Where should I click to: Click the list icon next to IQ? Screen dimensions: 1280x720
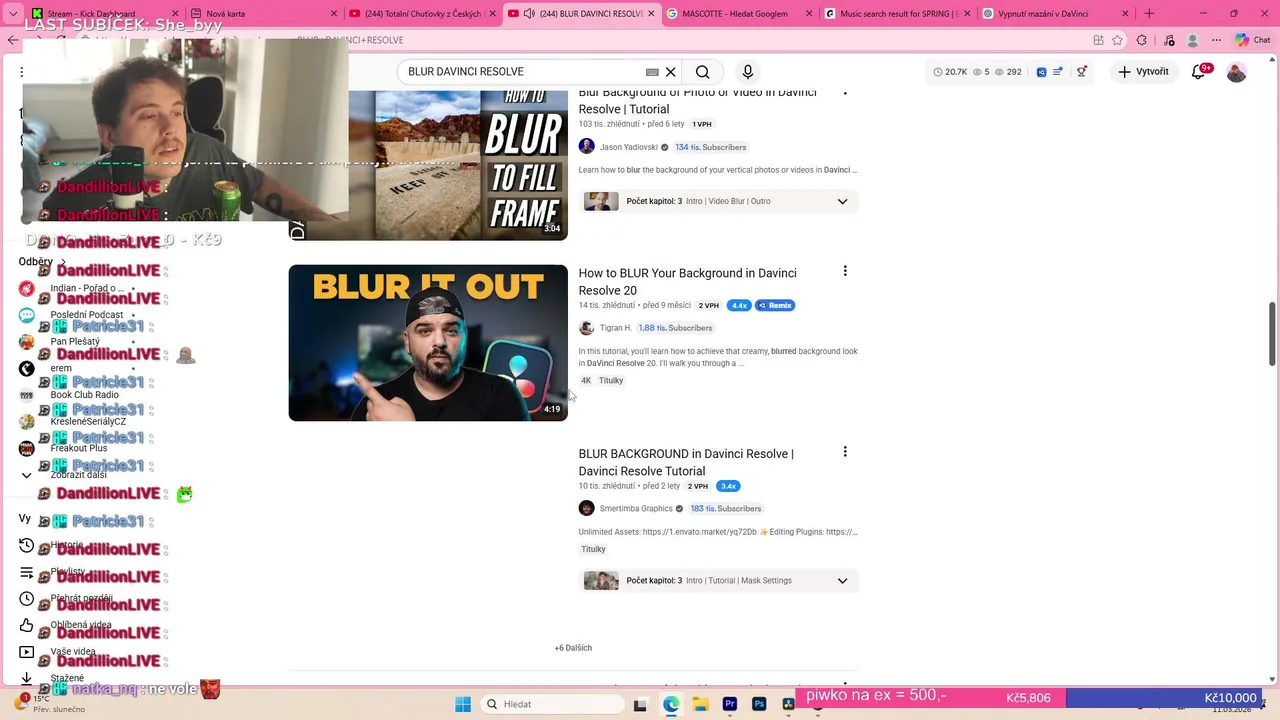pos(1058,72)
